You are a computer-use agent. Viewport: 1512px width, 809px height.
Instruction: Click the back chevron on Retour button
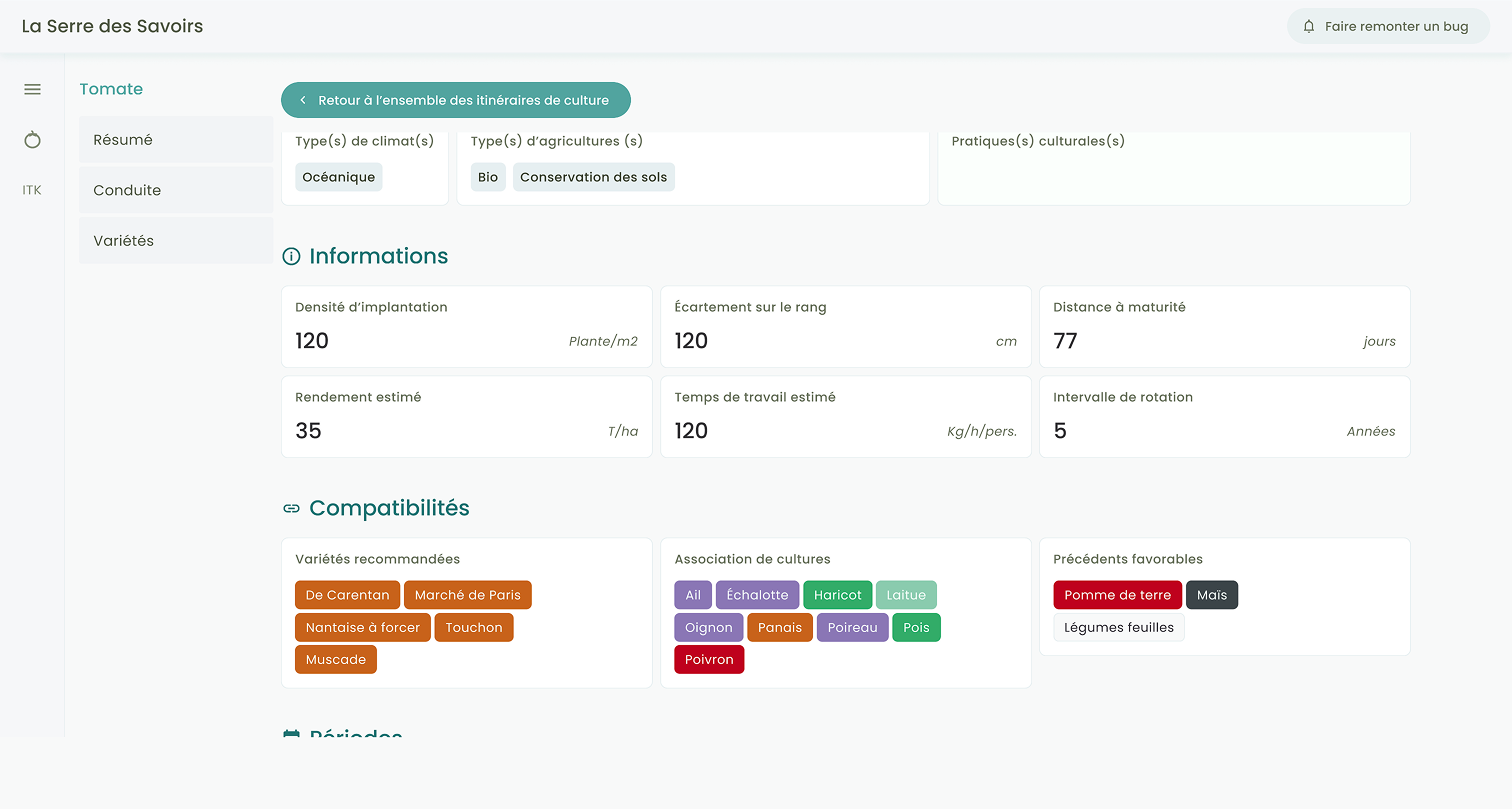[303, 101]
